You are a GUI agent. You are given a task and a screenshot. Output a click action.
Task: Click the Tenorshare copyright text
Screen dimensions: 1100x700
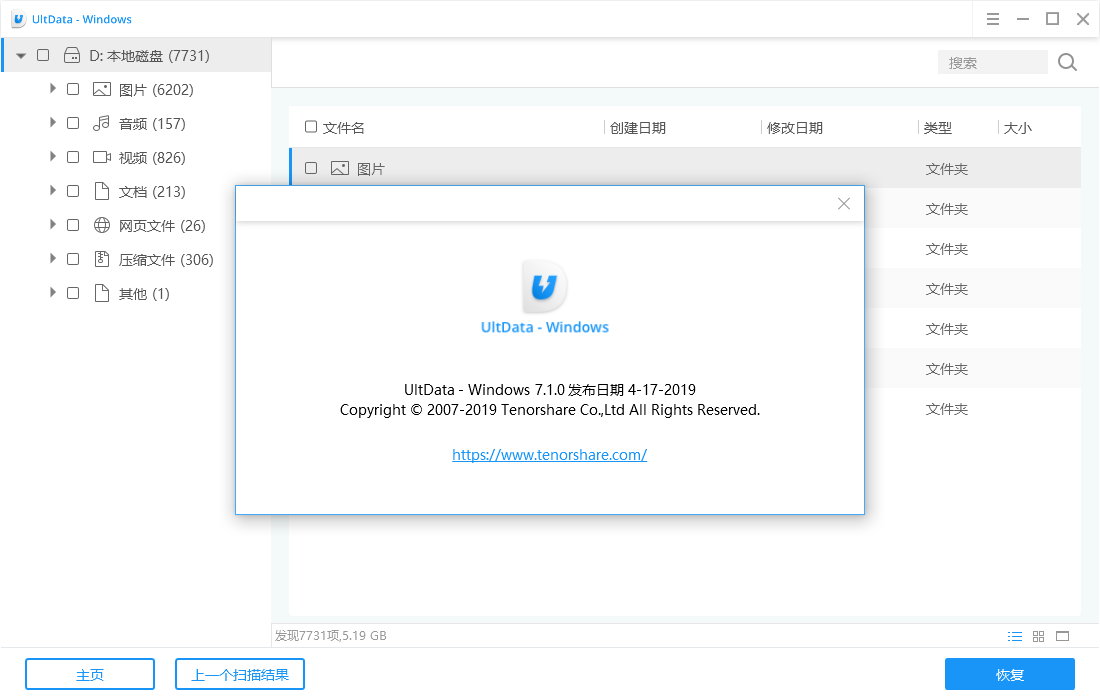point(550,410)
